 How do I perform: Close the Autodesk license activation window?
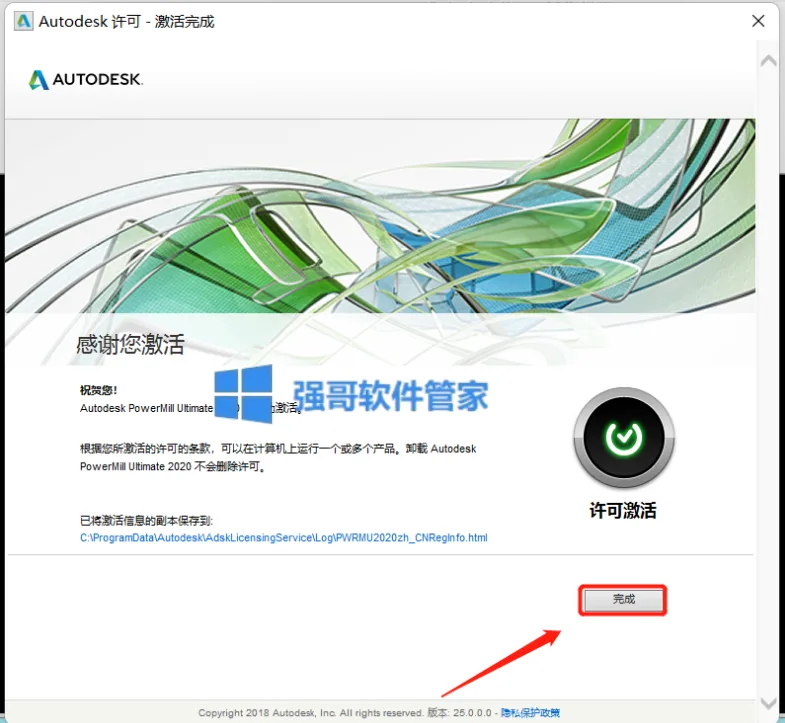point(758,21)
